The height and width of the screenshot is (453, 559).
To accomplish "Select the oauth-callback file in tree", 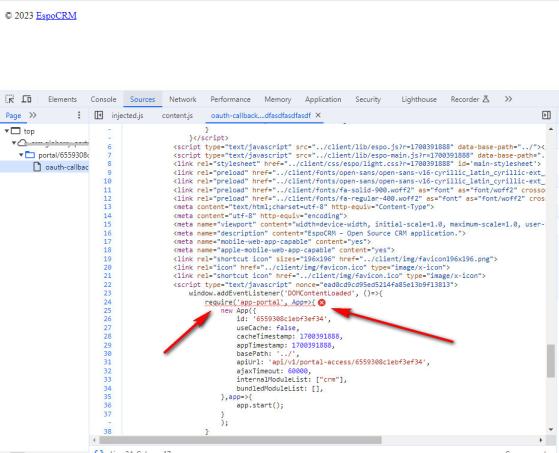I will [61, 167].
